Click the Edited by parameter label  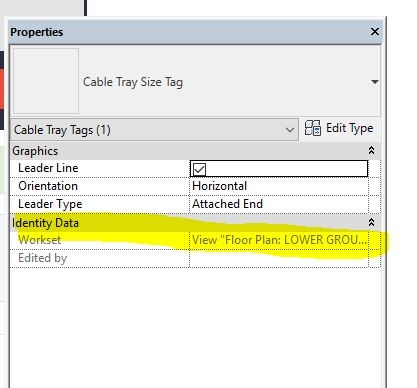[42, 258]
